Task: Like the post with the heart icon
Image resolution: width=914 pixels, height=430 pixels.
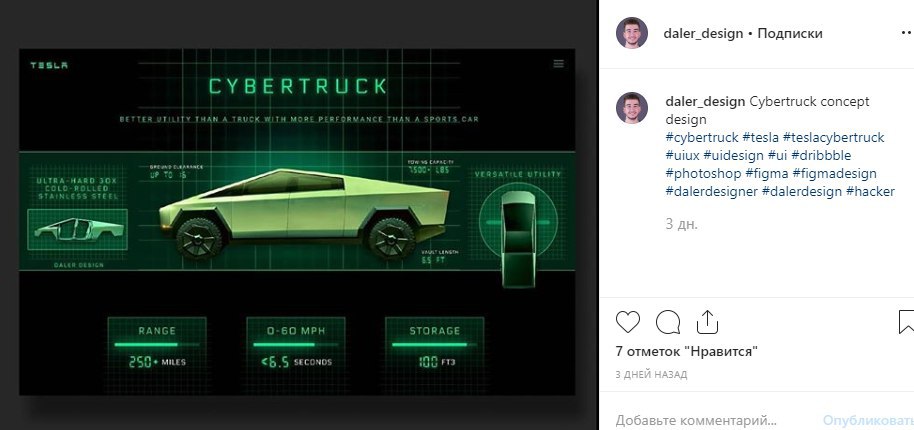Action: [628, 322]
